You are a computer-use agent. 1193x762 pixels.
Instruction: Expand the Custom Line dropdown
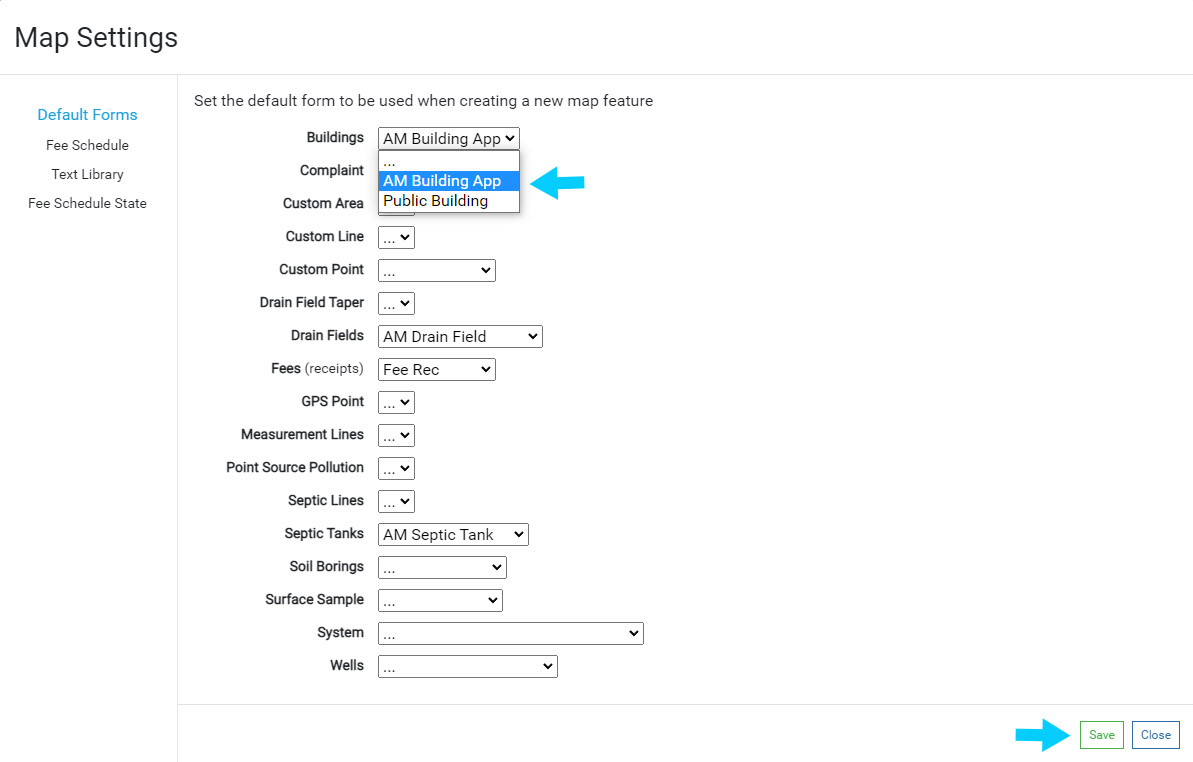point(396,238)
